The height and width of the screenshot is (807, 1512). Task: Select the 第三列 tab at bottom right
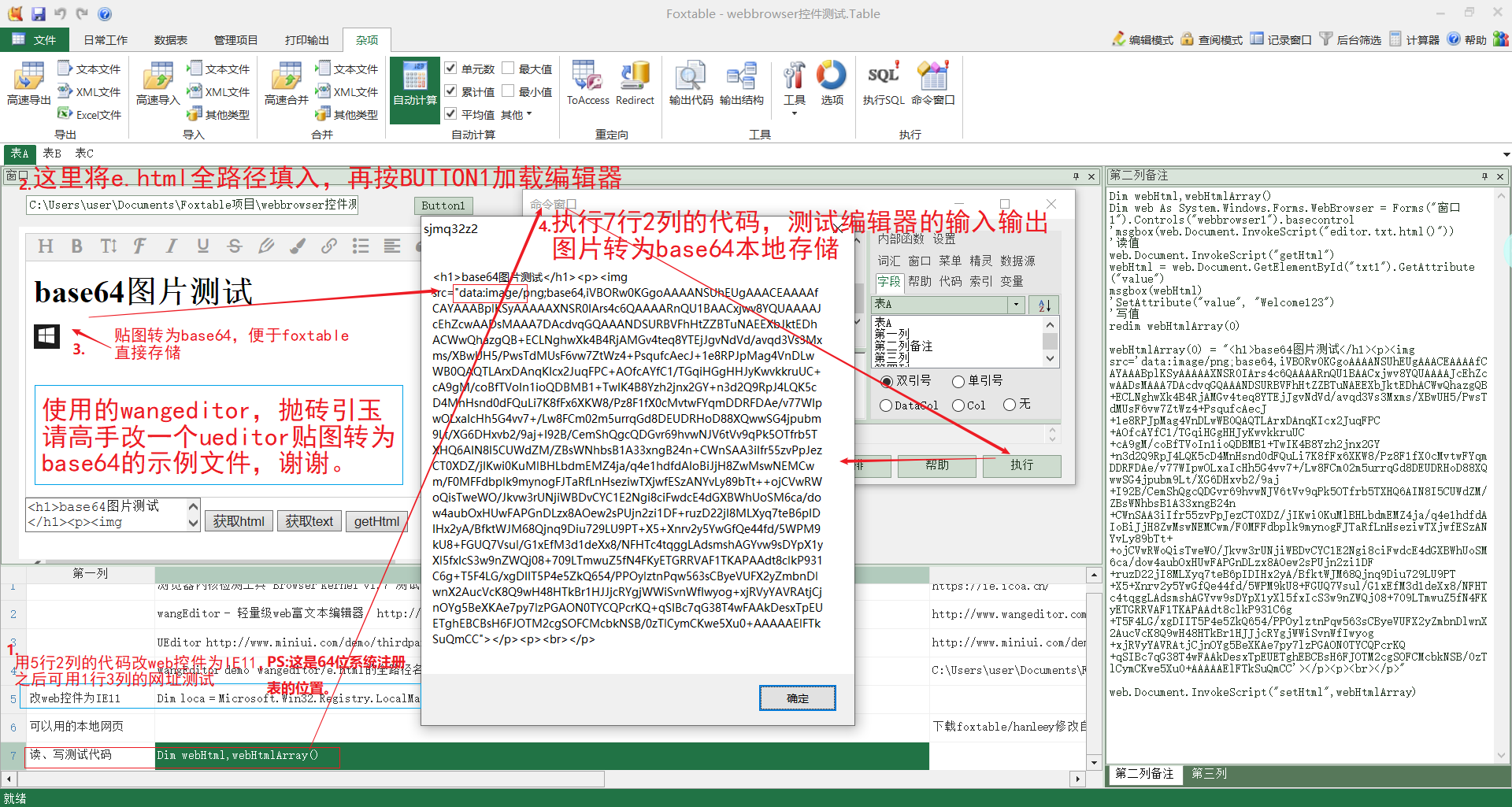[1209, 774]
